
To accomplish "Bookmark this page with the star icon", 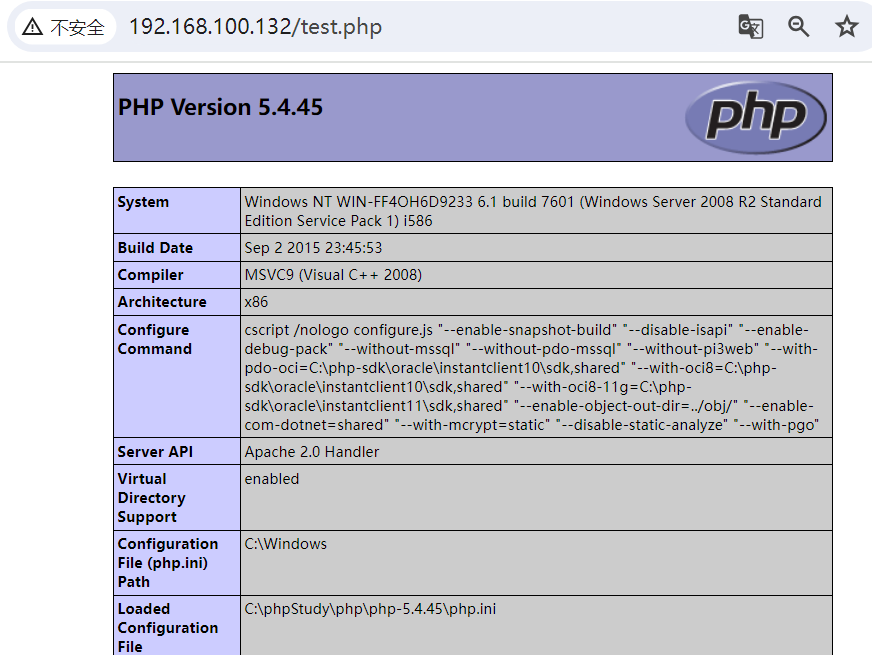I will click(846, 27).
